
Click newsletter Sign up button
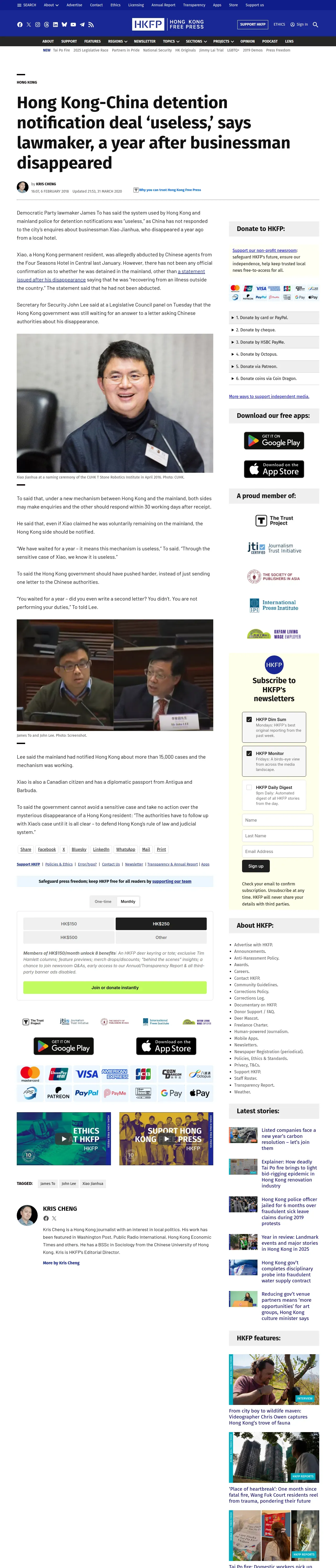coord(256,866)
